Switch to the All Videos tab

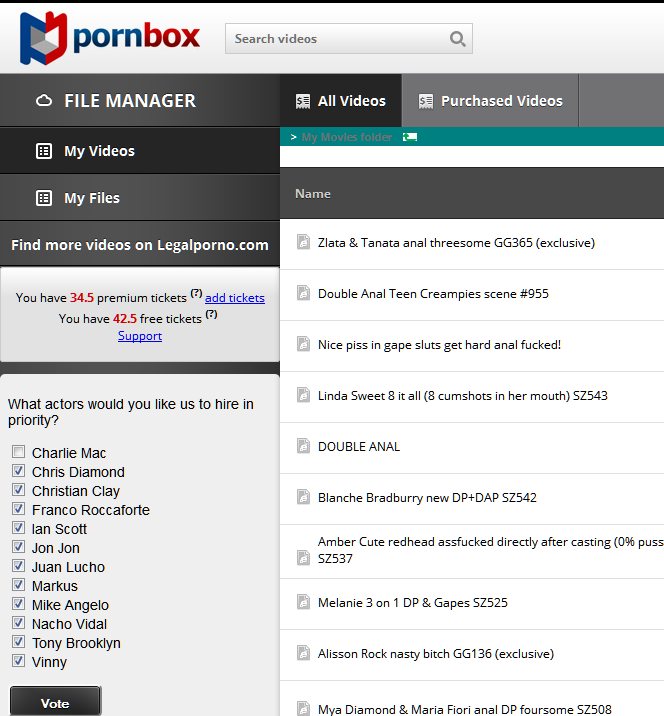pos(341,101)
